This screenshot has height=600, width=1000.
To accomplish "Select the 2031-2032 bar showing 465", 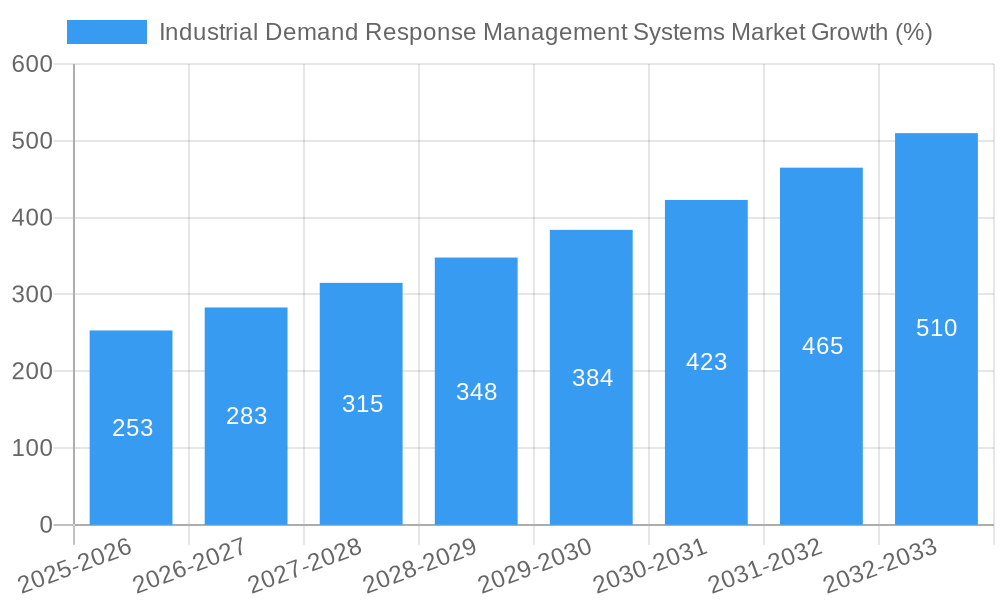I will pos(821,347).
